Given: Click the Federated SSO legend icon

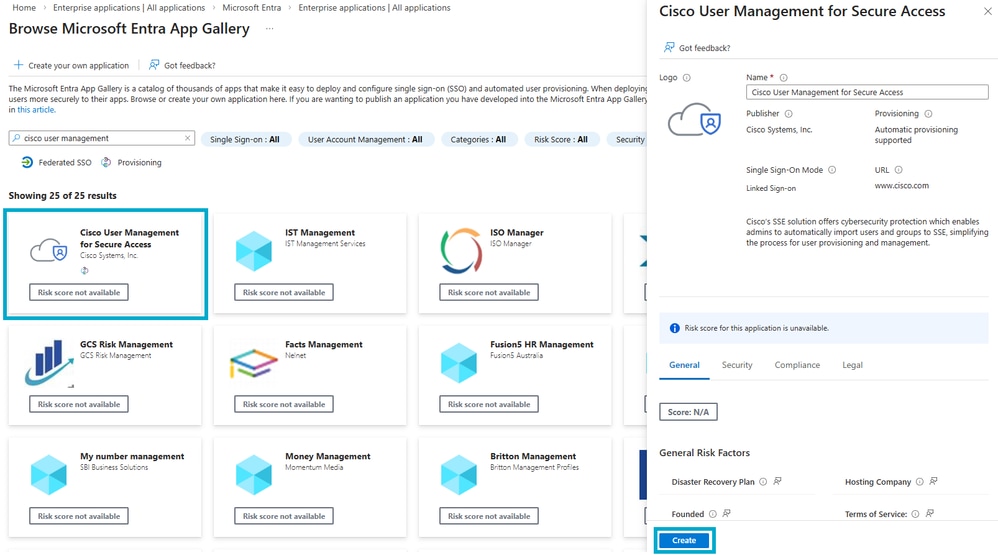Looking at the screenshot, I should (27, 162).
